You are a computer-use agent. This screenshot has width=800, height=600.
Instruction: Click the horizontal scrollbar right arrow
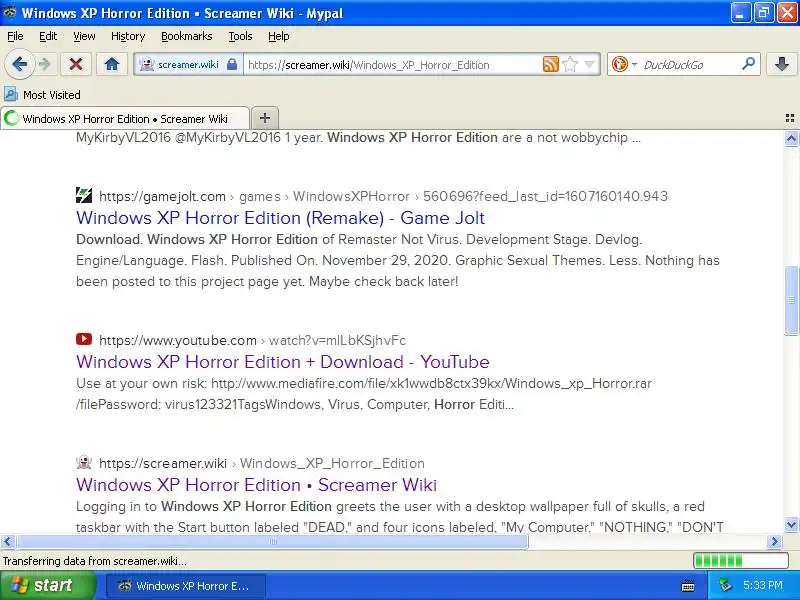[x=774, y=541]
